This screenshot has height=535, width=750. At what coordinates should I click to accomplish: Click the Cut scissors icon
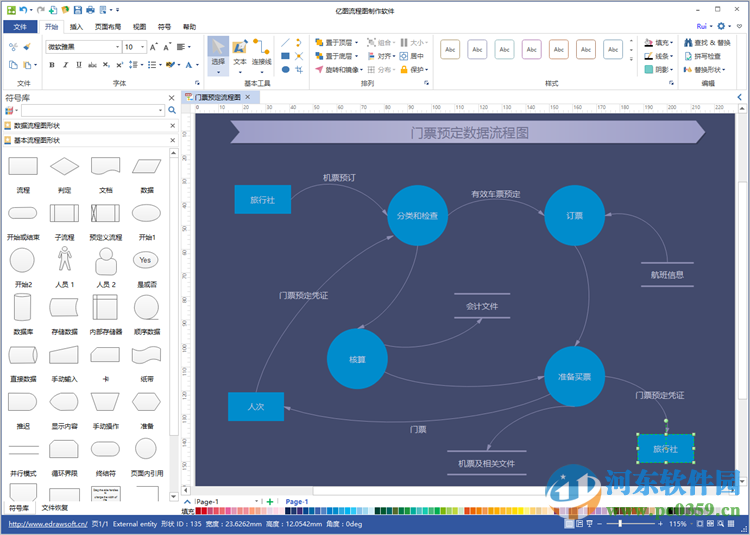tap(13, 47)
